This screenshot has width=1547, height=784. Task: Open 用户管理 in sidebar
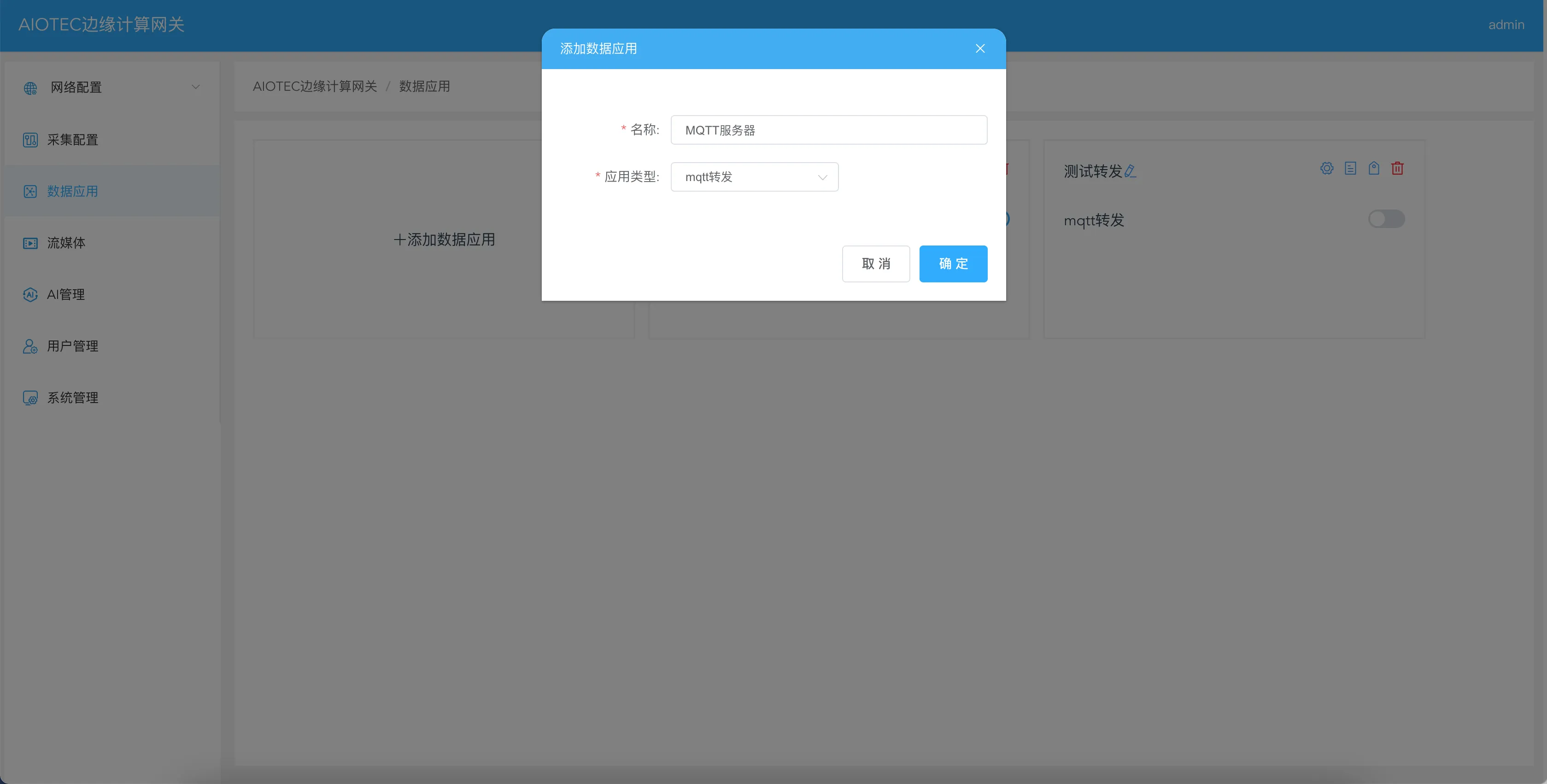[72, 346]
